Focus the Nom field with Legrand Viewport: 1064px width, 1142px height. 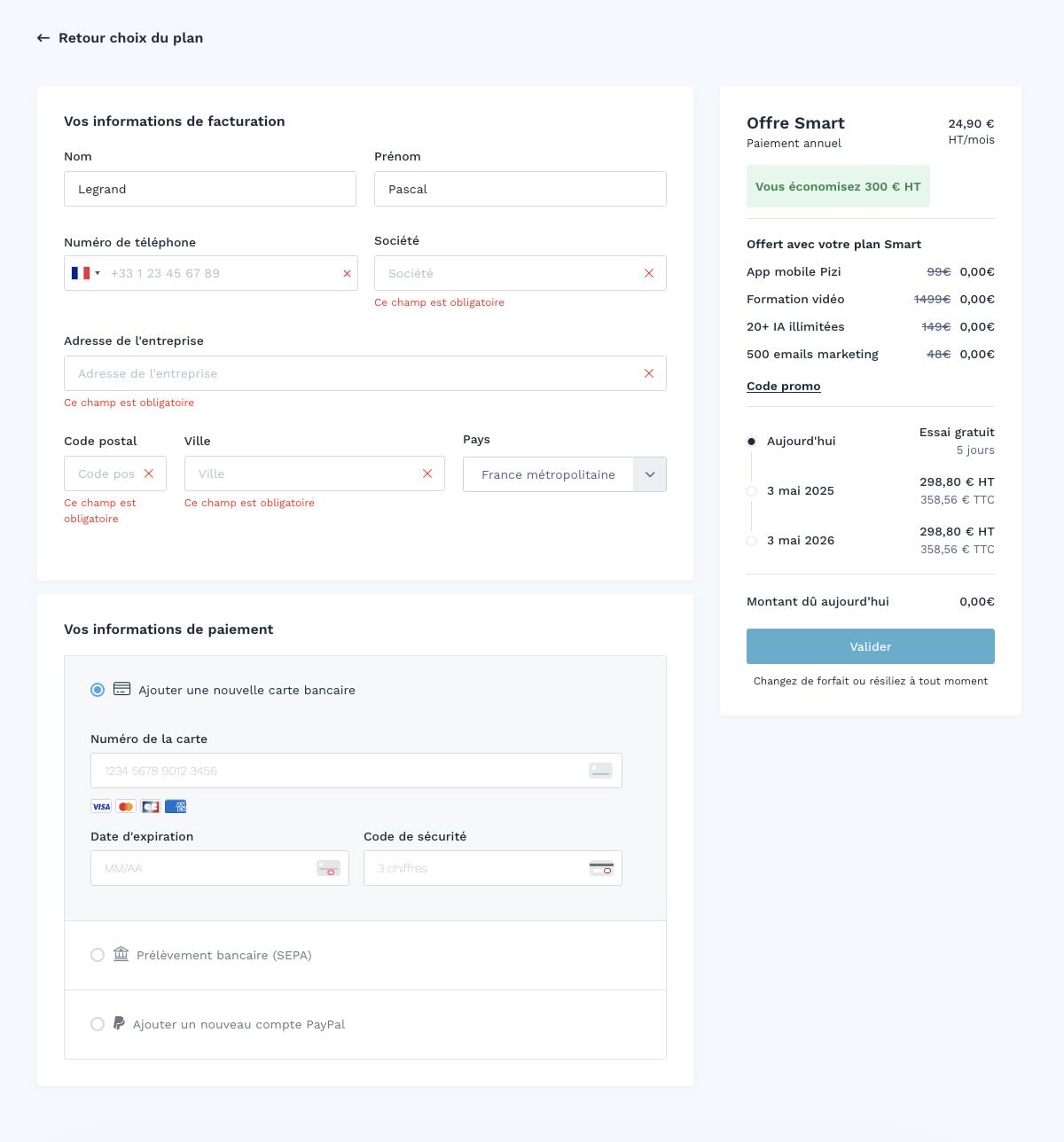210,189
